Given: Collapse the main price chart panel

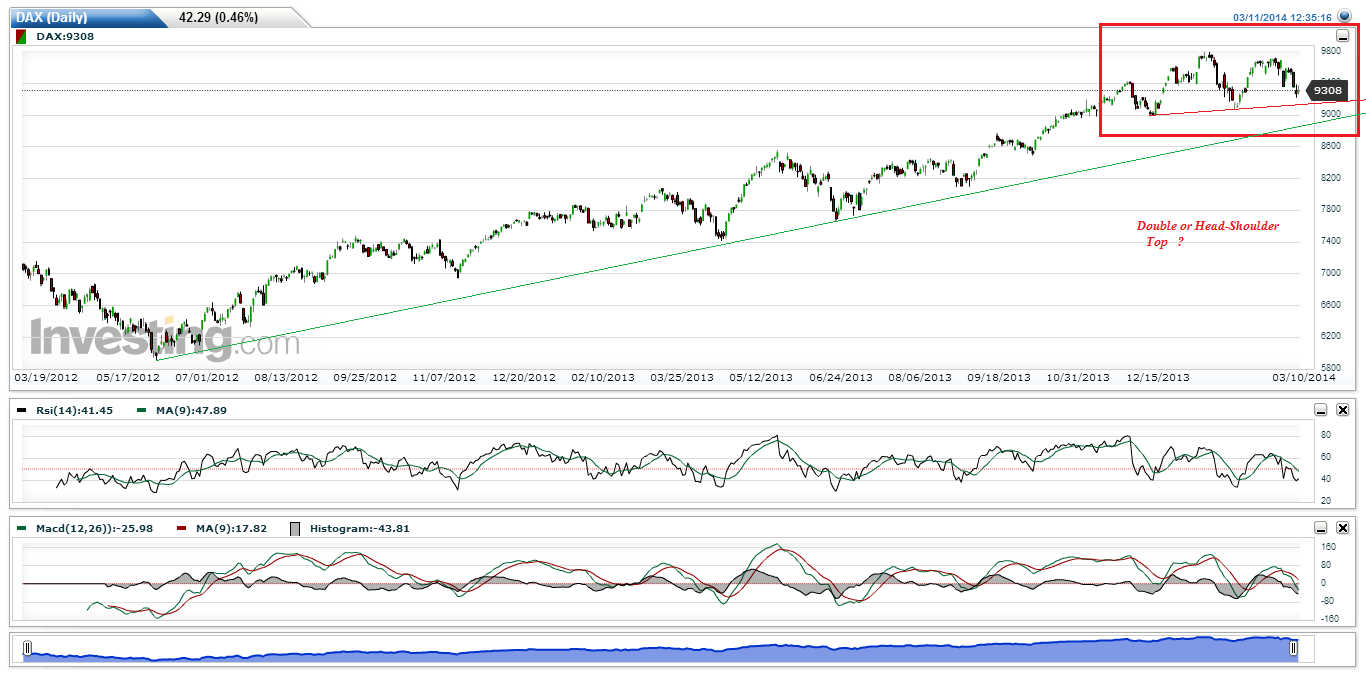Looking at the screenshot, I should 1343,37.
